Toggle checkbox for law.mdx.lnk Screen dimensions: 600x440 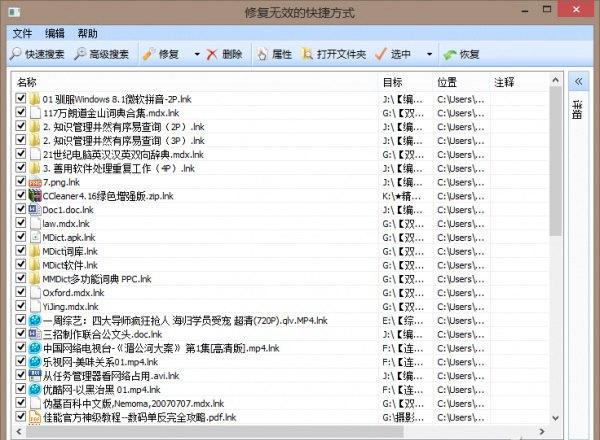click(x=21, y=223)
